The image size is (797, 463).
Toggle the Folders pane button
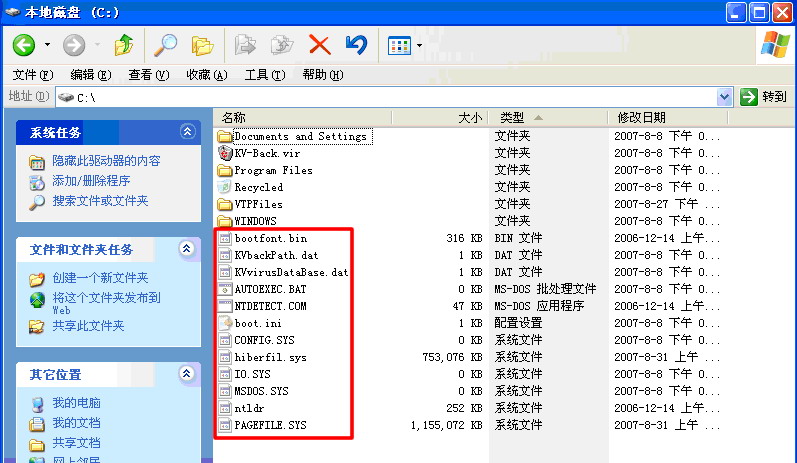point(202,45)
